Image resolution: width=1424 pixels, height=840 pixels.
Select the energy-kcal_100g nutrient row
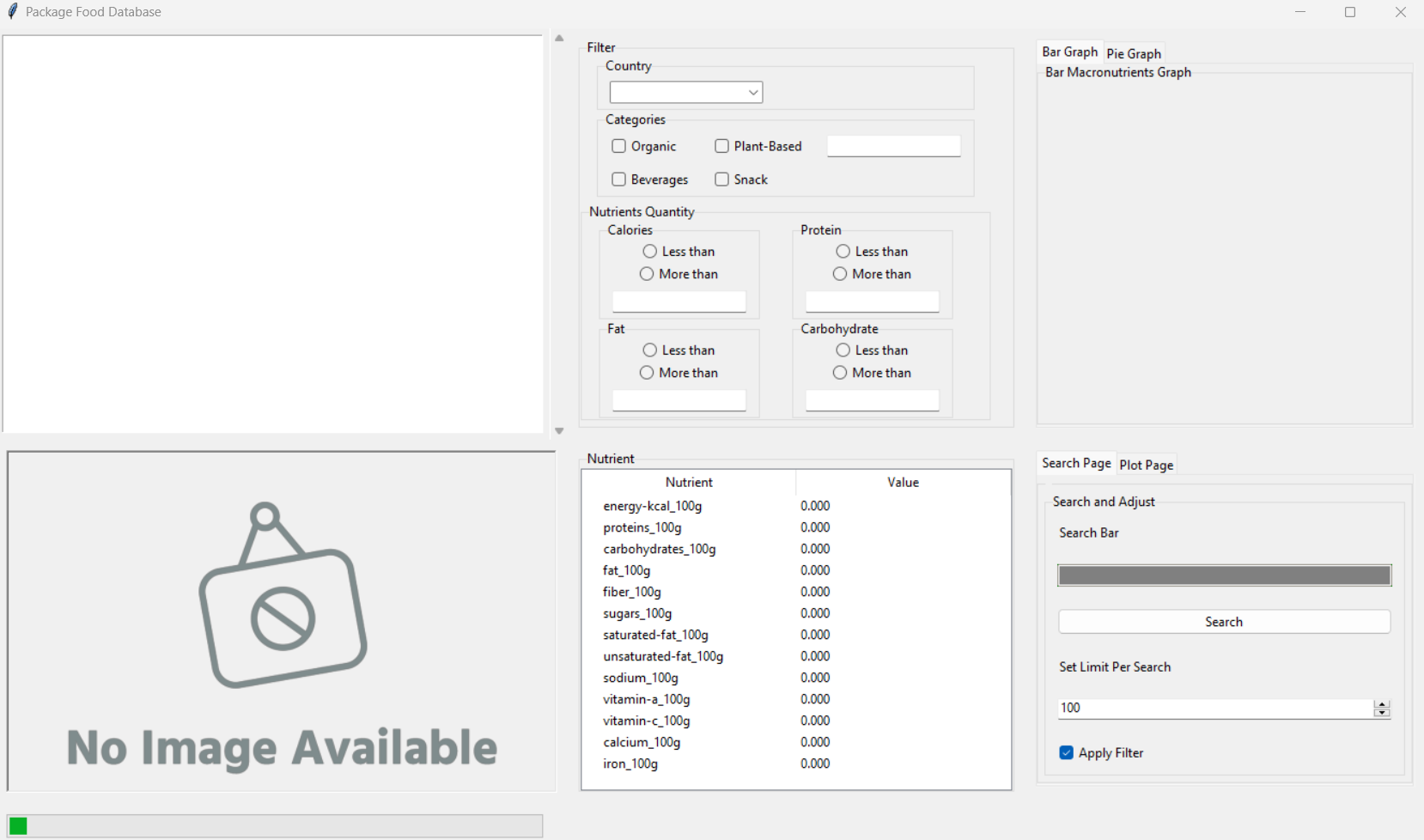click(x=653, y=506)
